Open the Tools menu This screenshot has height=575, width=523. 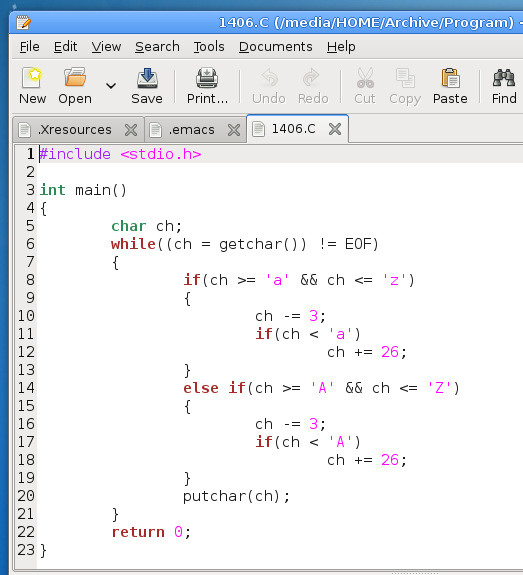point(209,47)
